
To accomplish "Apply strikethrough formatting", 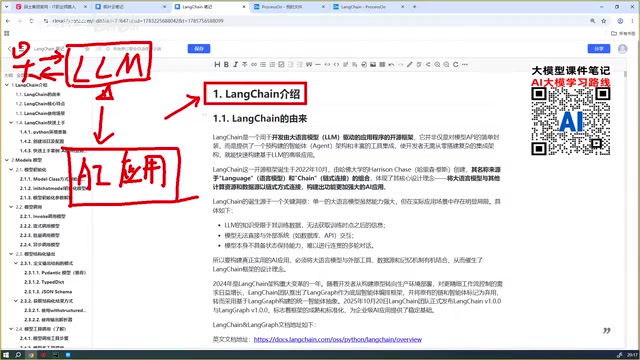I will pos(244,64).
